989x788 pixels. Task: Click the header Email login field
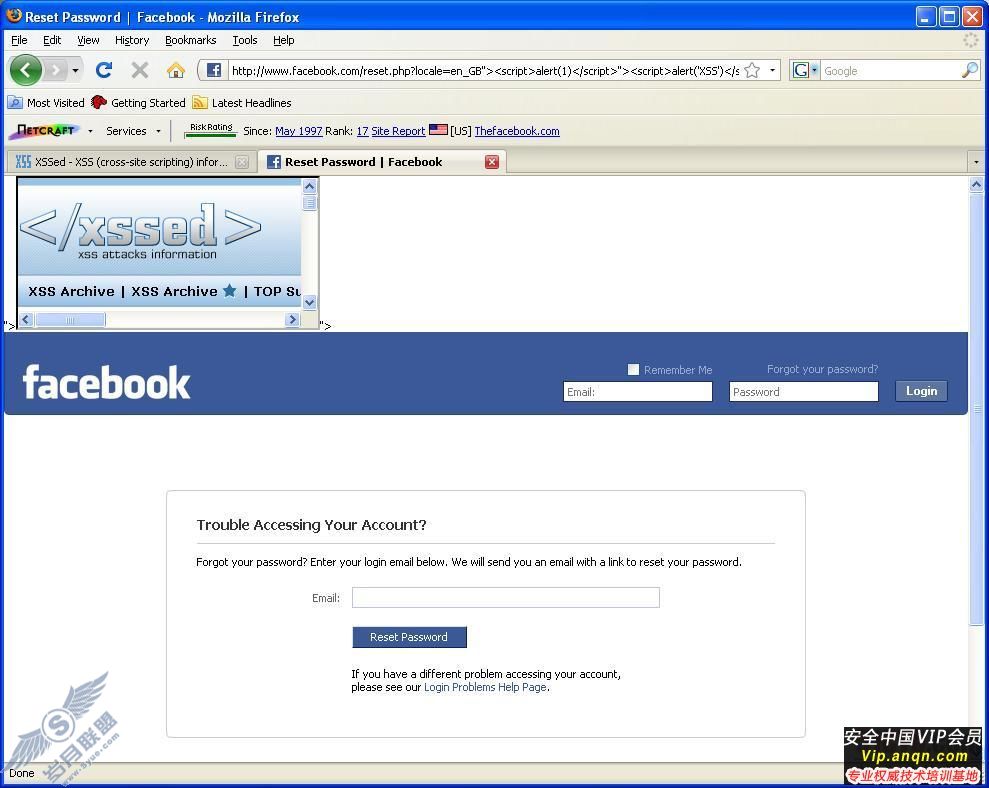click(x=638, y=392)
